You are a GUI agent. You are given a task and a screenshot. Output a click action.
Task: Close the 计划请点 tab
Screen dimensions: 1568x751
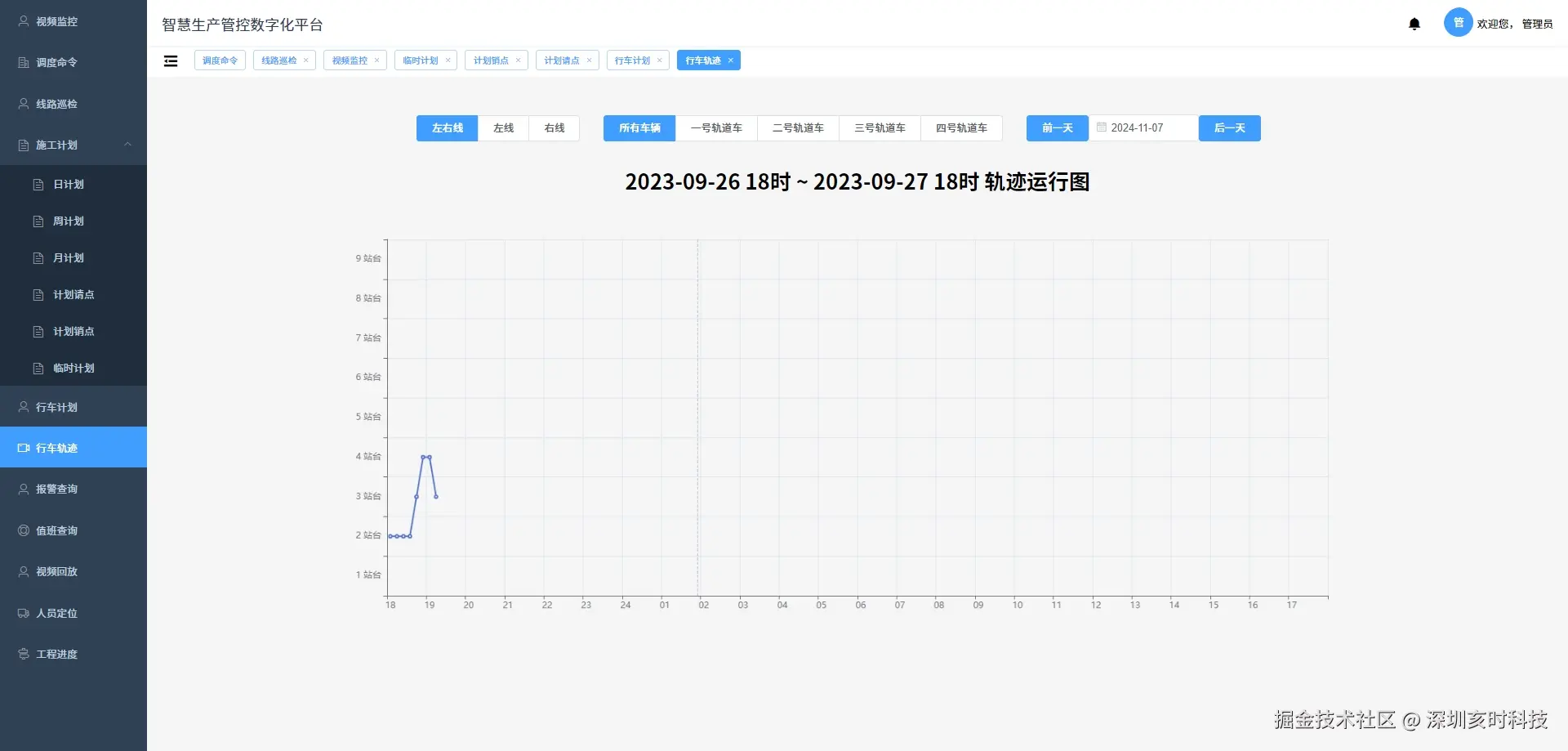(589, 60)
